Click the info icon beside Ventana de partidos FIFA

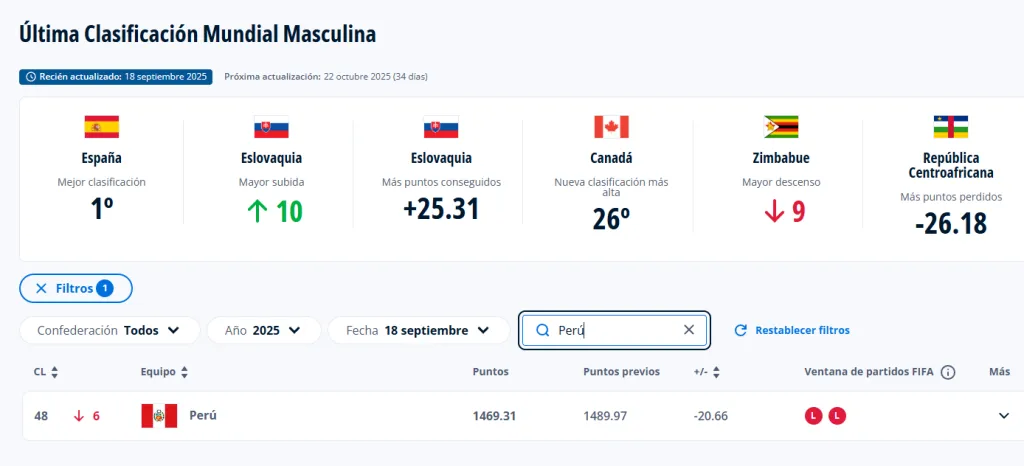pos(948,372)
